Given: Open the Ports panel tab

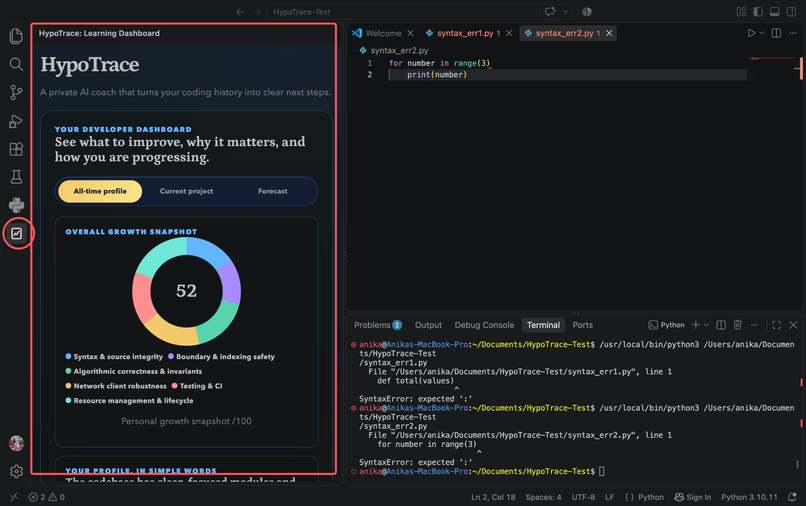Looking at the screenshot, I should point(582,325).
